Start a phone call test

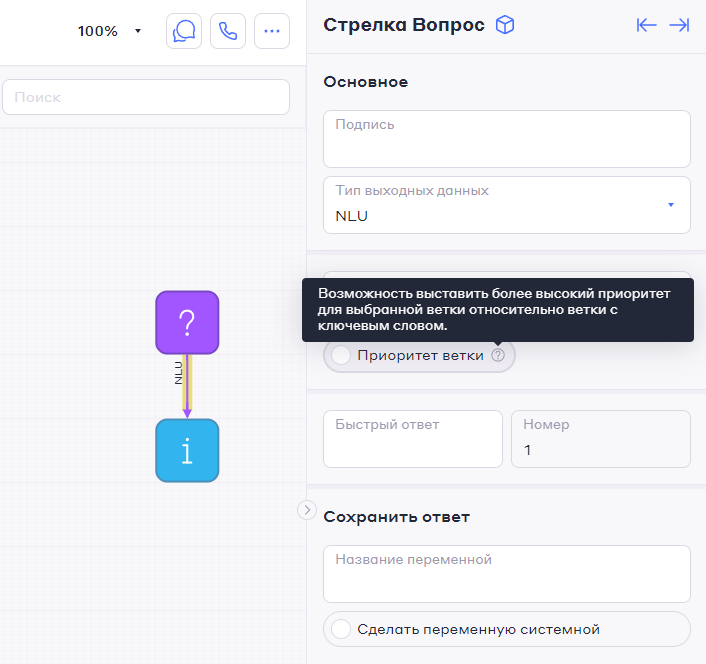[x=228, y=31]
